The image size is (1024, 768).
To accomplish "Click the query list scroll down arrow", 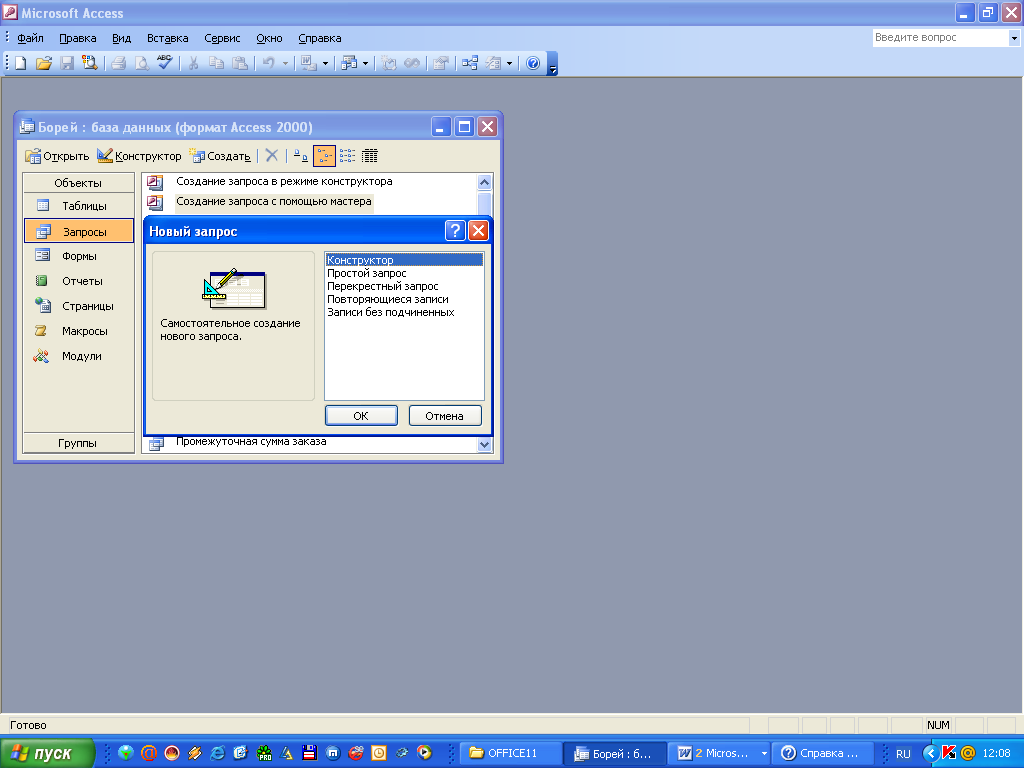I will point(485,445).
